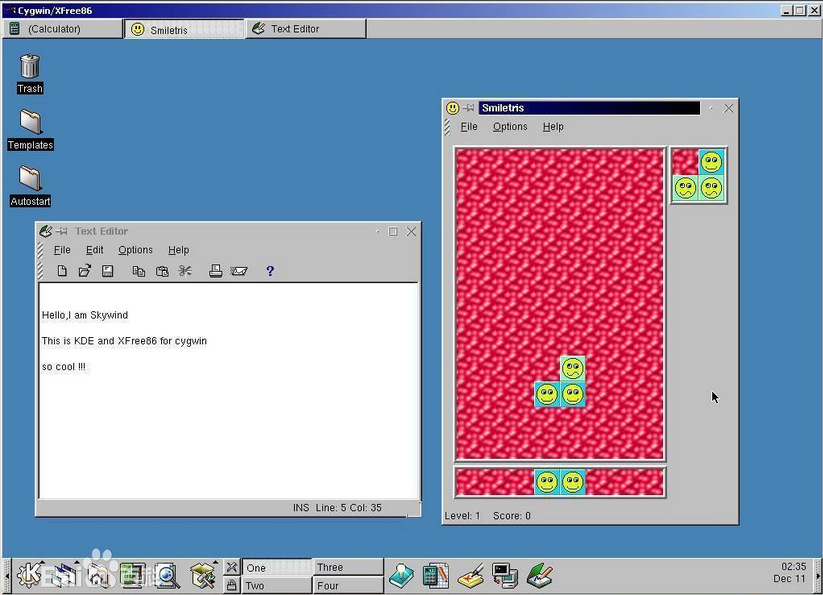The width and height of the screenshot is (823, 595).
Task: Open the terminal monitor icon in the panel
Action: tap(505, 576)
